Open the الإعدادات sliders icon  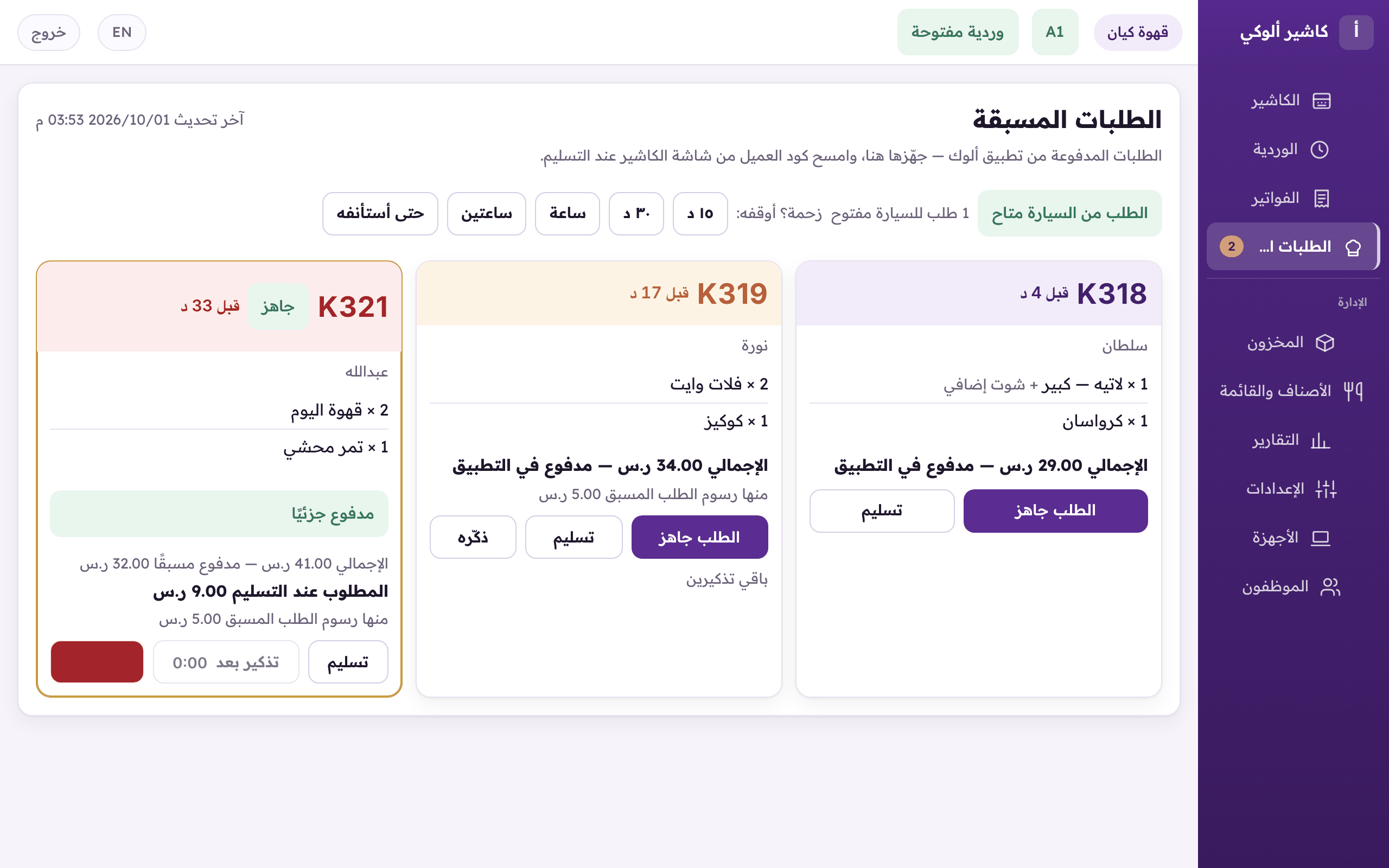tap(1326, 489)
